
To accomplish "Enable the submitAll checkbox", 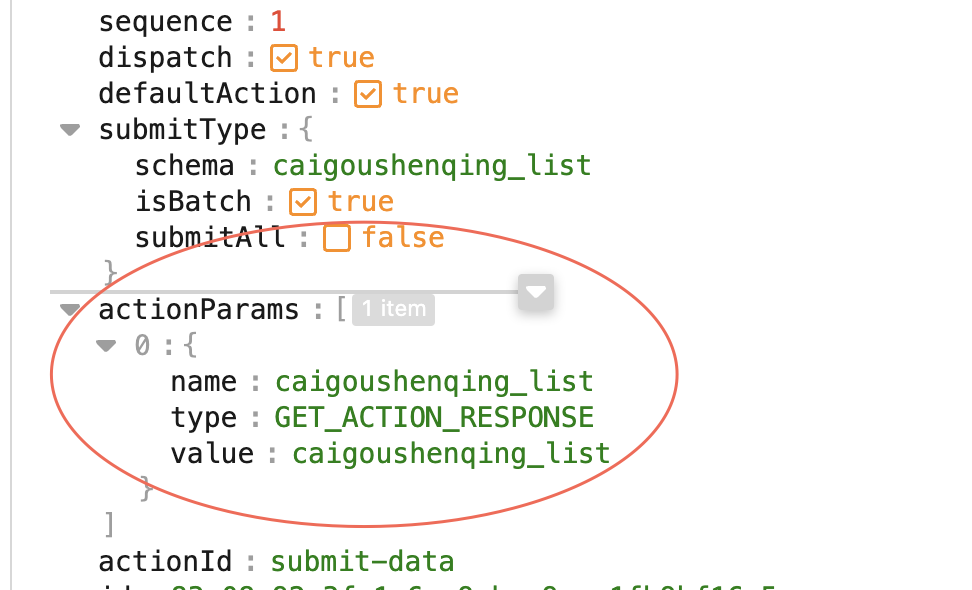I will (x=337, y=238).
